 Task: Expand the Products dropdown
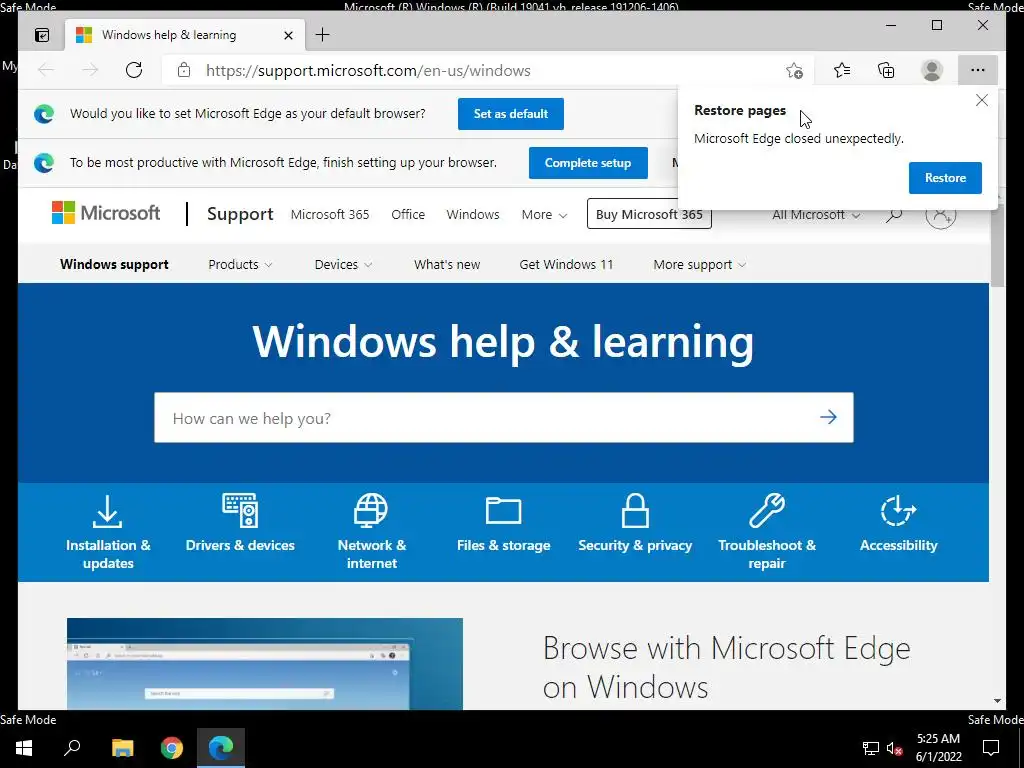click(x=240, y=264)
